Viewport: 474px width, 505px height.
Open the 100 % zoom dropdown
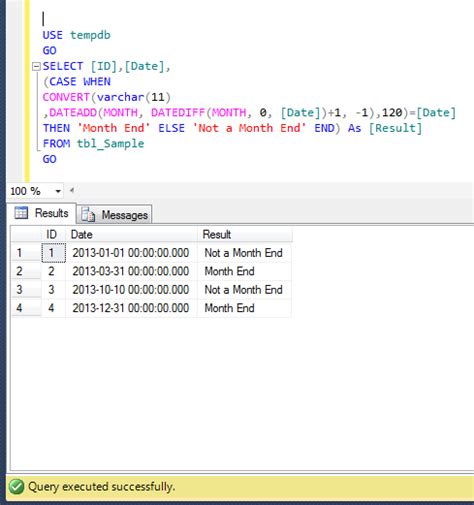point(58,191)
